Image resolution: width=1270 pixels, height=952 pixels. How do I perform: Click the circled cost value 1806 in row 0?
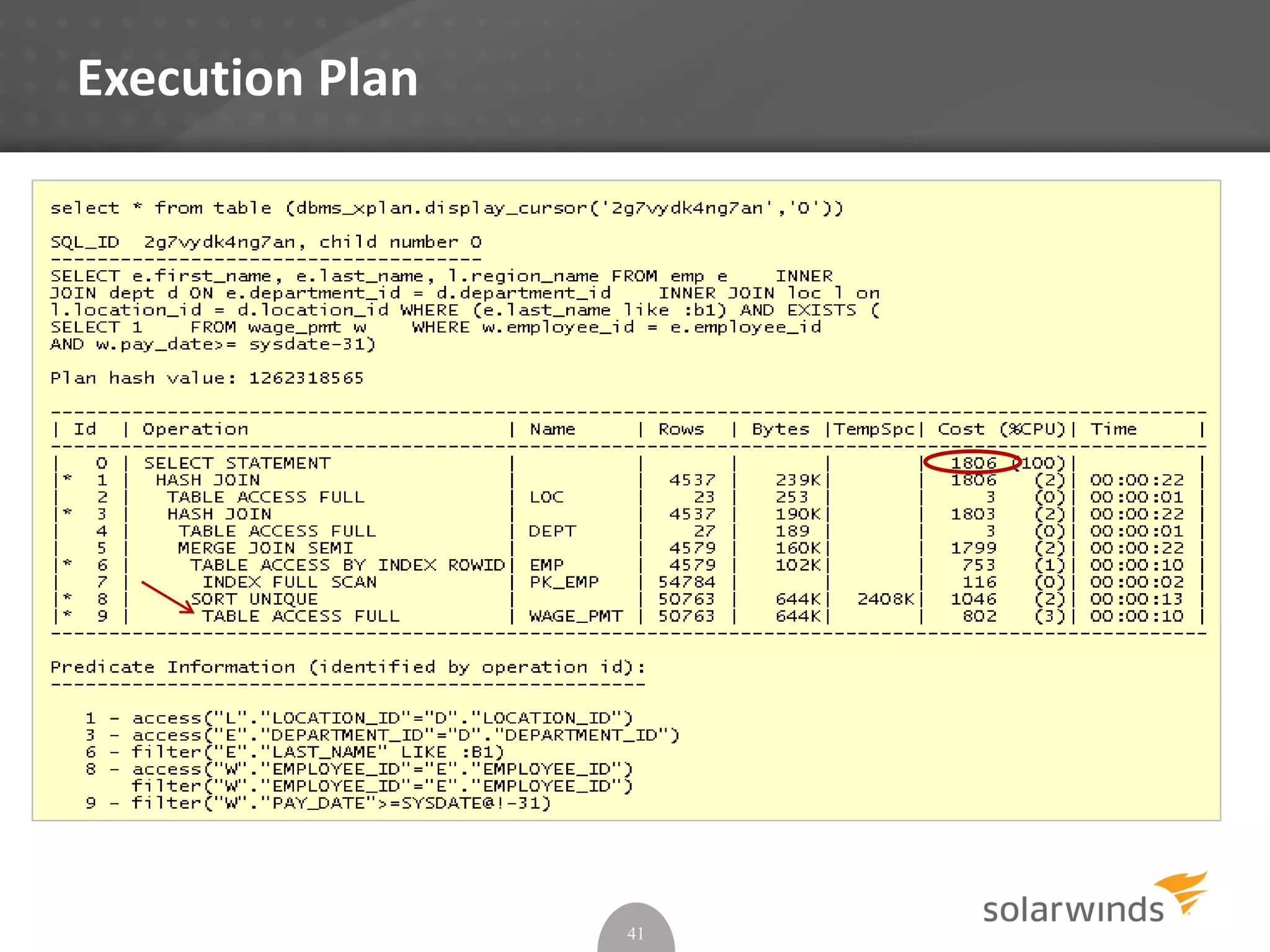[974, 463]
